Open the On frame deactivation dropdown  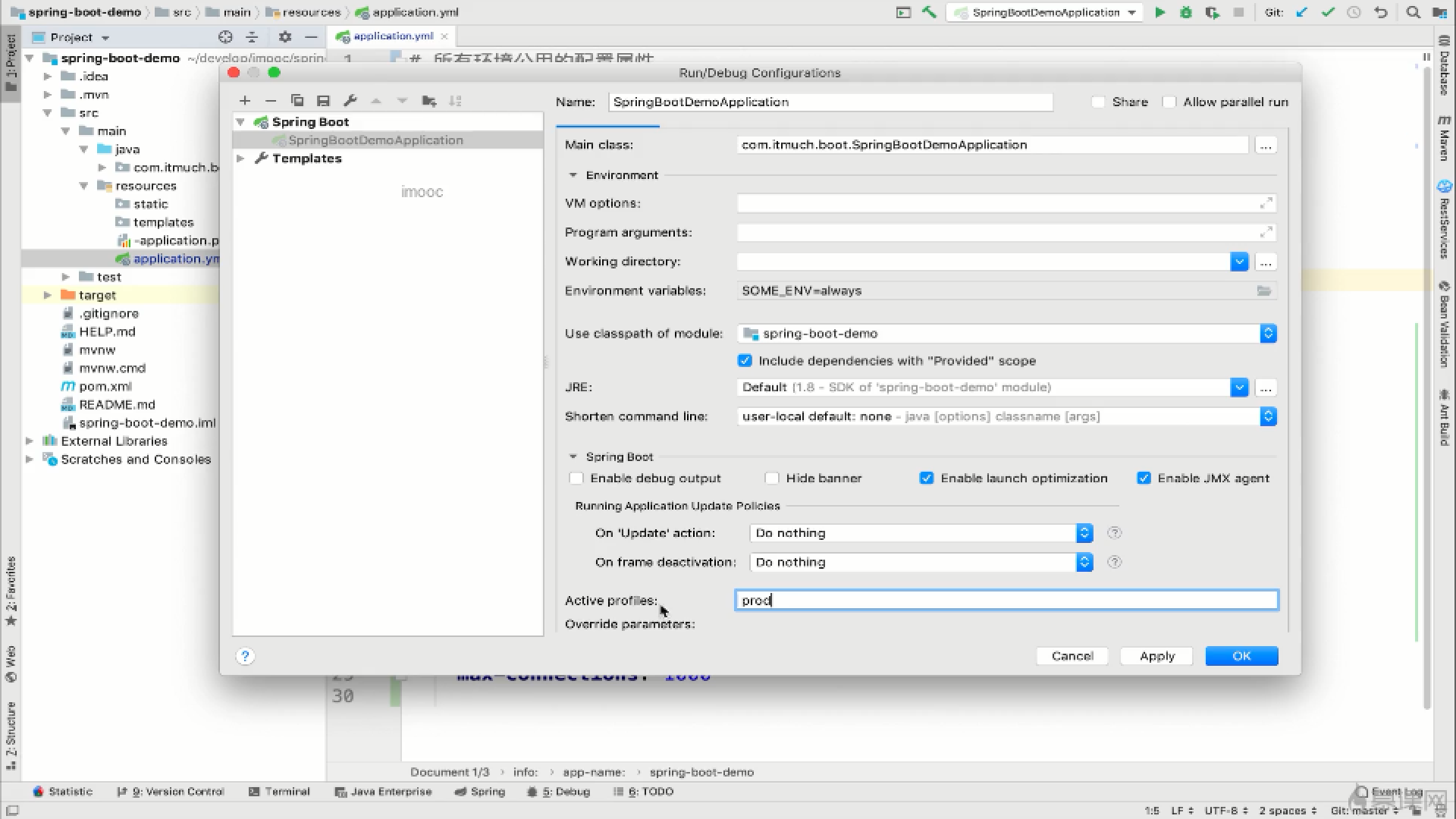pos(1083,561)
